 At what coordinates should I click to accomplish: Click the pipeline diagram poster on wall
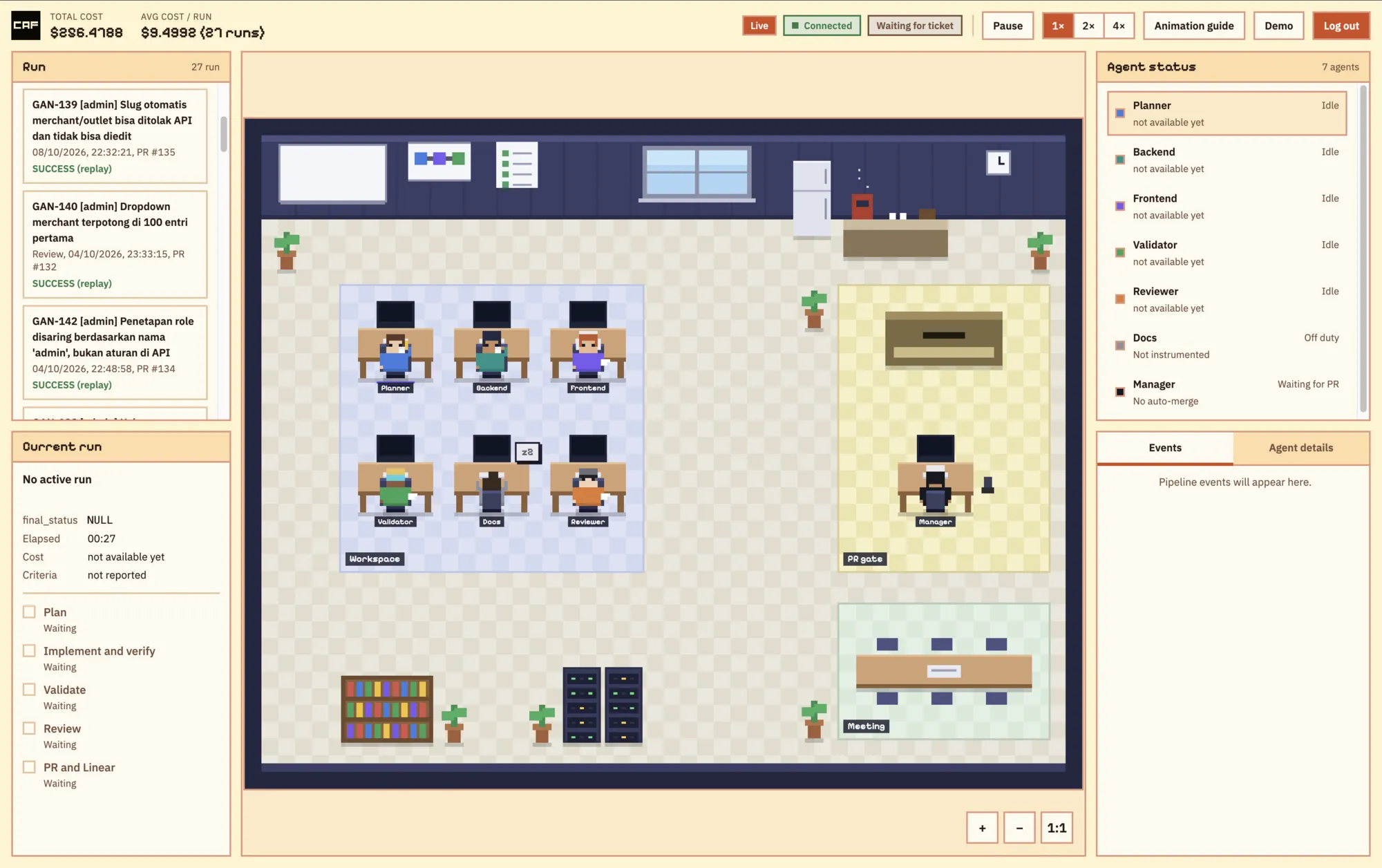439,161
